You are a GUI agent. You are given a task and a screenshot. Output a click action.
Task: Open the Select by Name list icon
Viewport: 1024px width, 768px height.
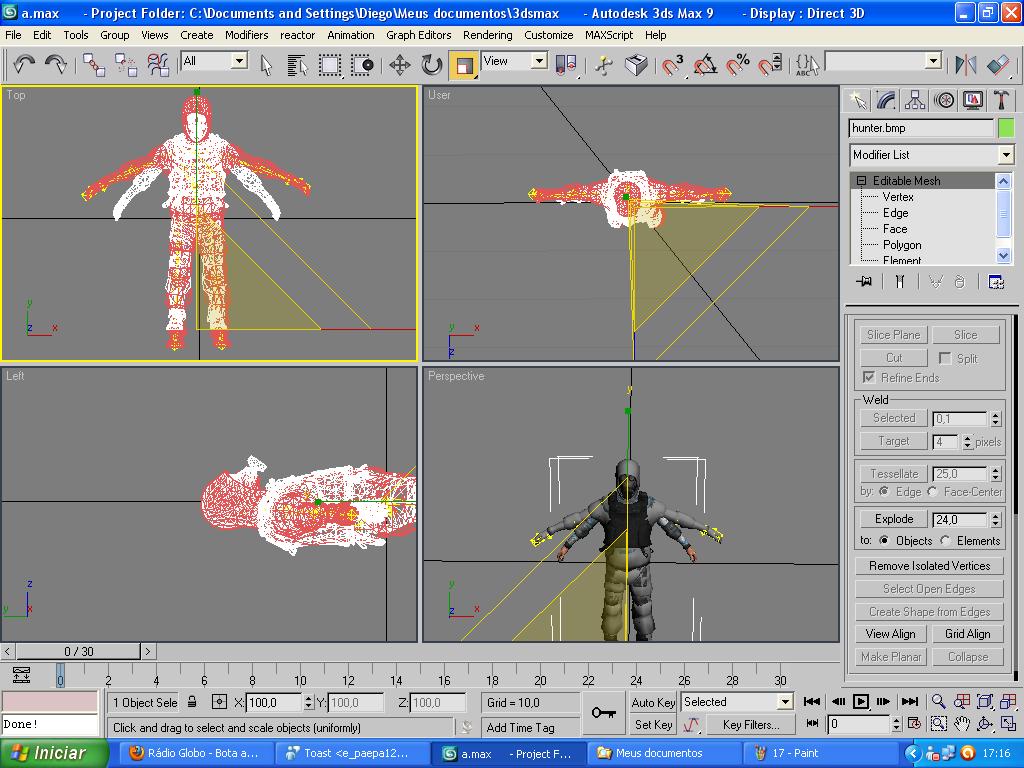click(297, 65)
